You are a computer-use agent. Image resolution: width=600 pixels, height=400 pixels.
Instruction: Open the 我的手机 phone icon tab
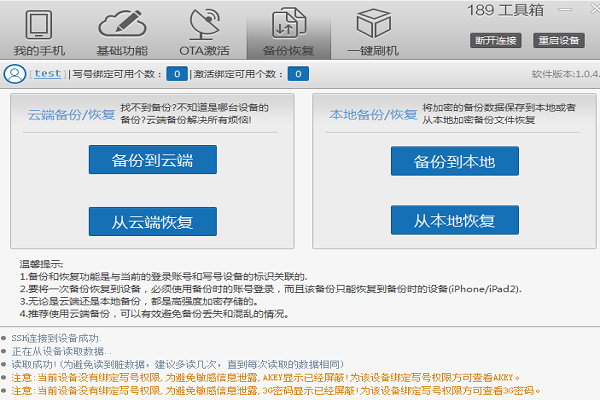(38, 24)
